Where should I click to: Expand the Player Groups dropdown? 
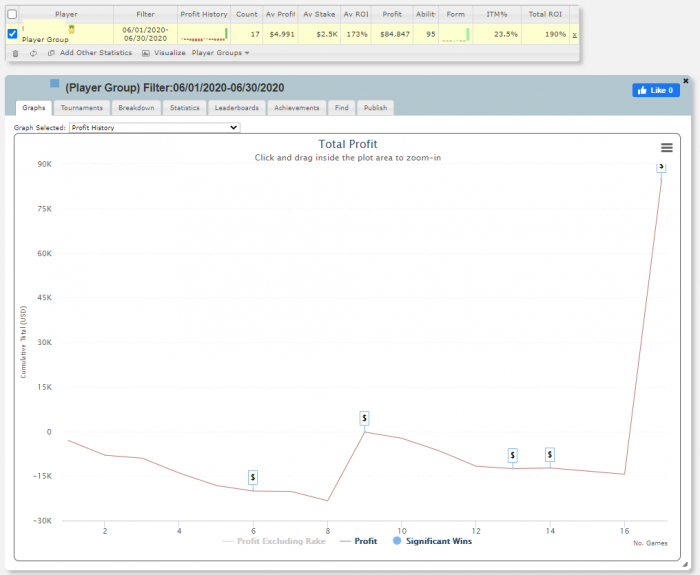coord(220,52)
